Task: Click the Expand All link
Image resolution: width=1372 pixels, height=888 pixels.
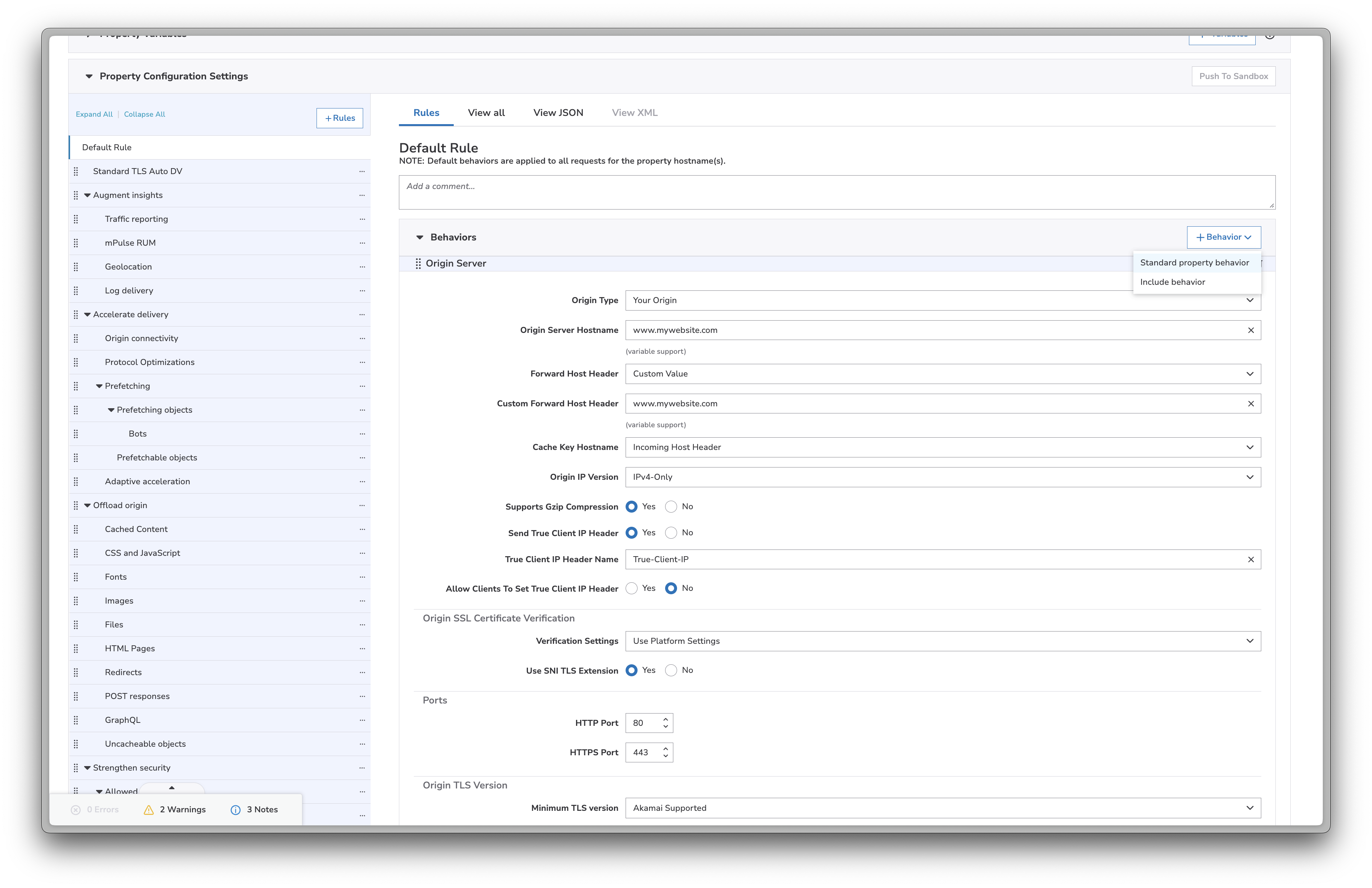Action: point(94,114)
